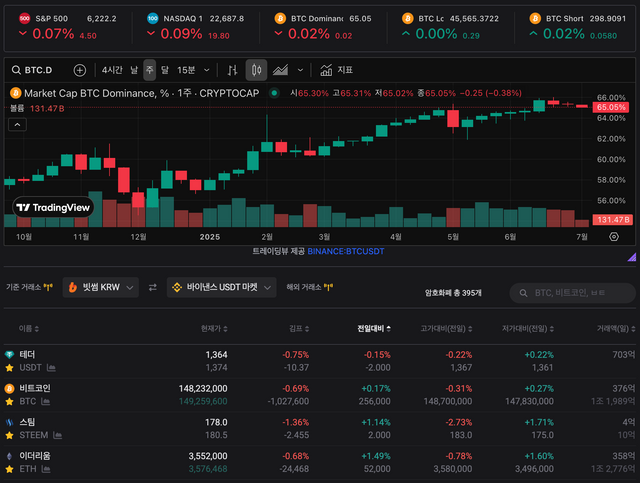This screenshot has height=483, width=640.
Task: Click the BTC Long ticker
Action: (450, 27)
